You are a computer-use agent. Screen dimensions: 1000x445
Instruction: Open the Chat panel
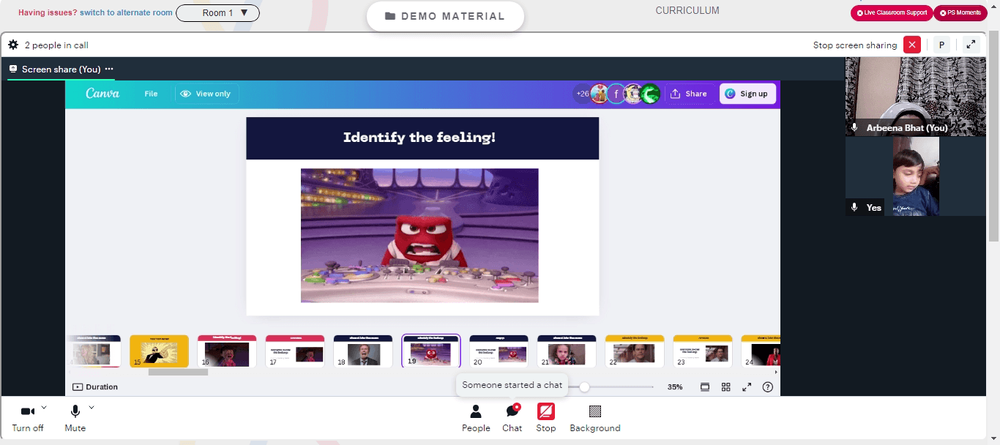(512, 418)
